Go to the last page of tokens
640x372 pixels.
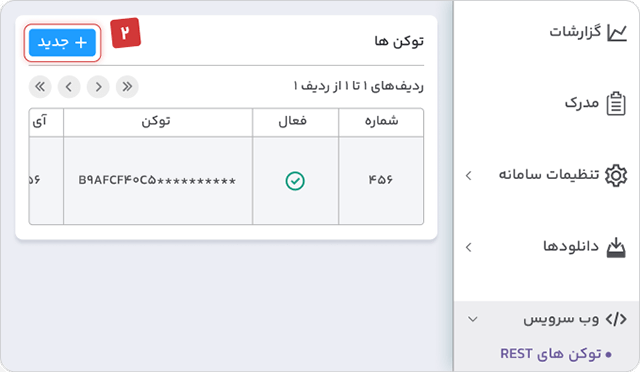[x=40, y=87]
